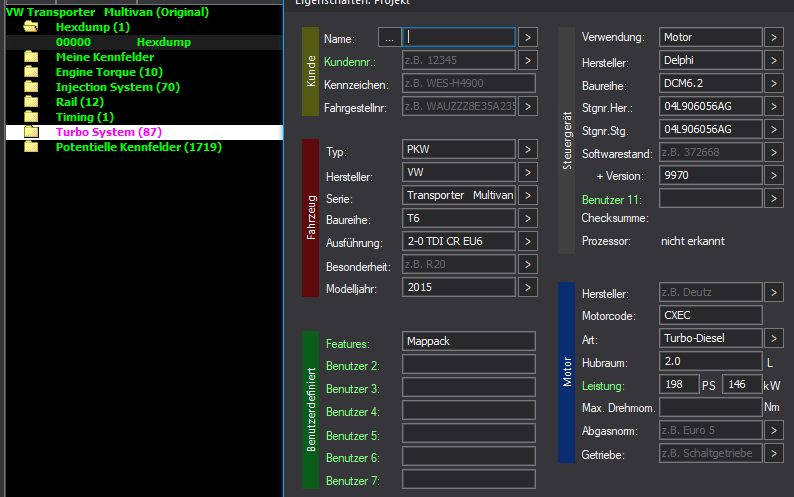Click the Features field containing Mappack
794x497 pixels.
(x=468, y=341)
